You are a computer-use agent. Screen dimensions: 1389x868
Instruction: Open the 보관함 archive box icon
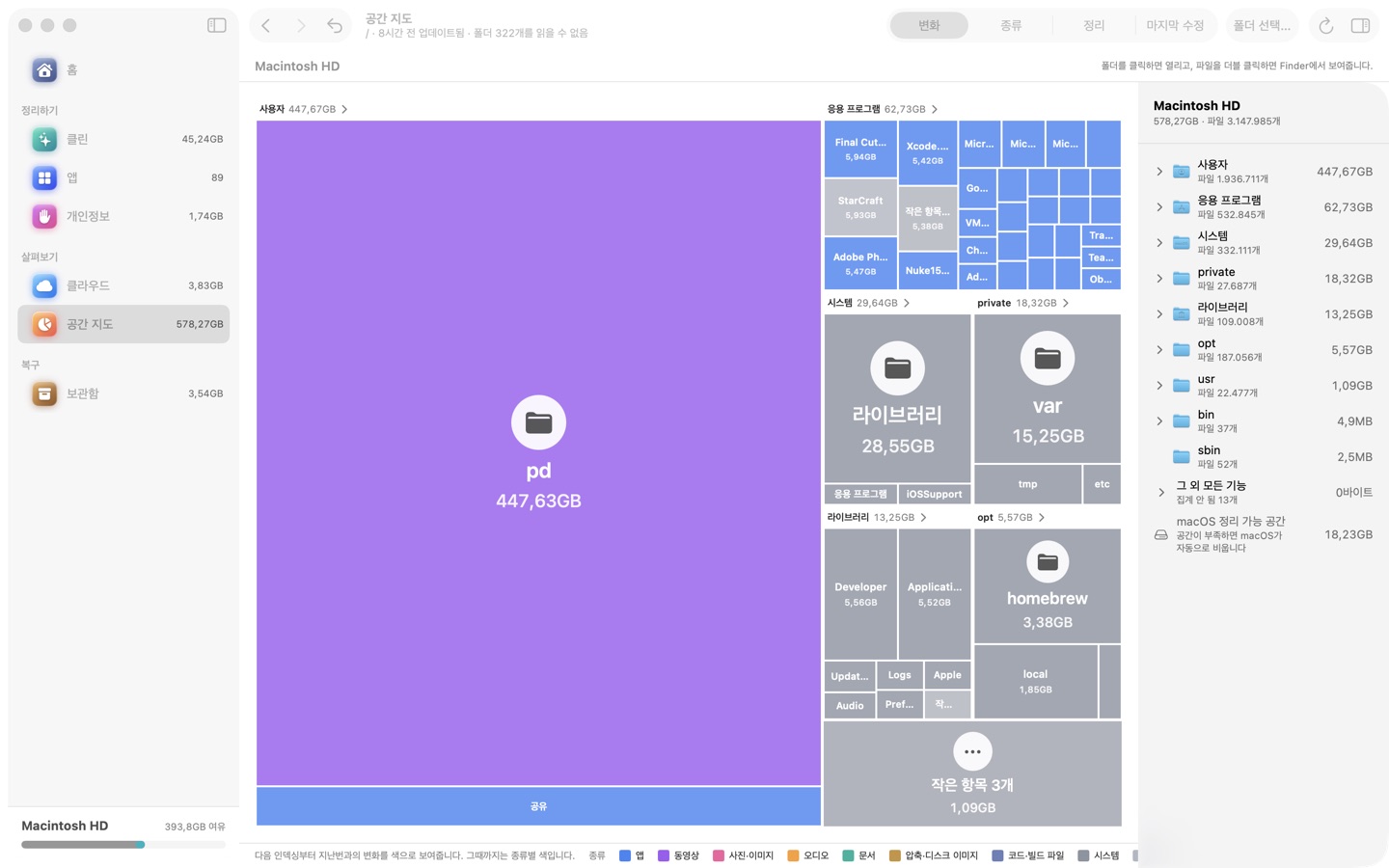[x=44, y=393]
